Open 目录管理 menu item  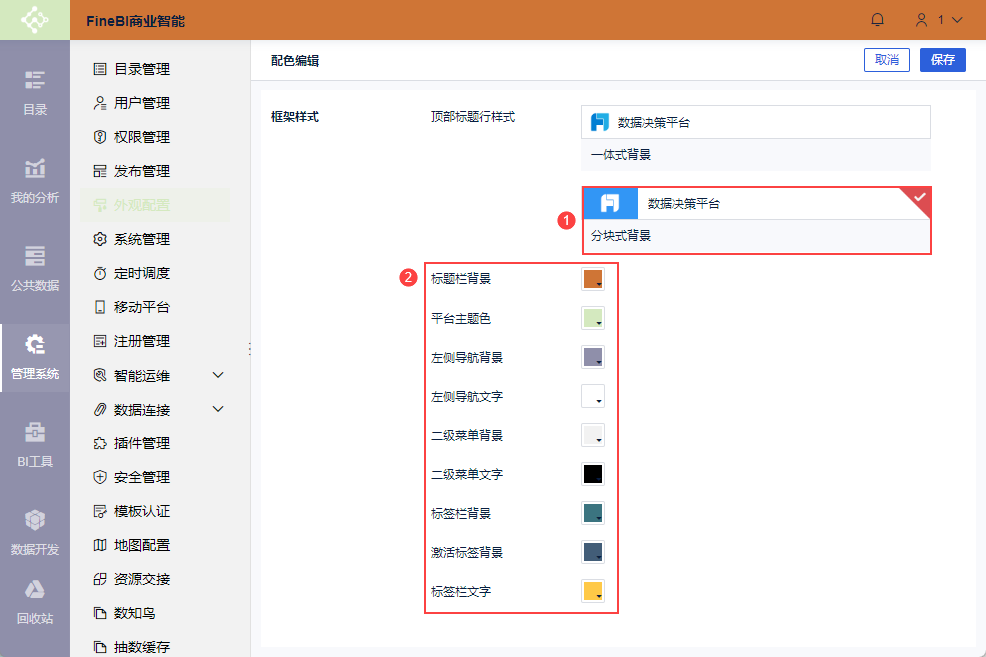point(155,69)
